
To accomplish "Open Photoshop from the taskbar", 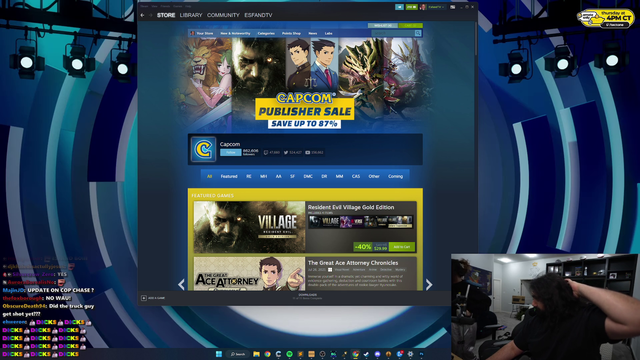I will 421,354.
